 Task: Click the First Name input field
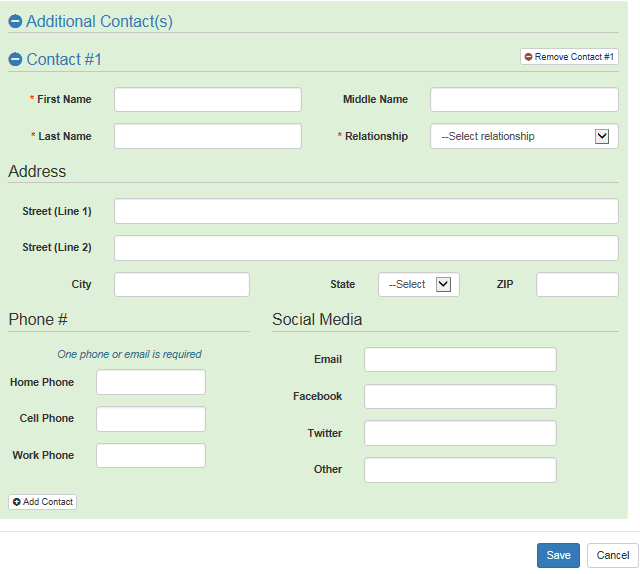pos(207,100)
